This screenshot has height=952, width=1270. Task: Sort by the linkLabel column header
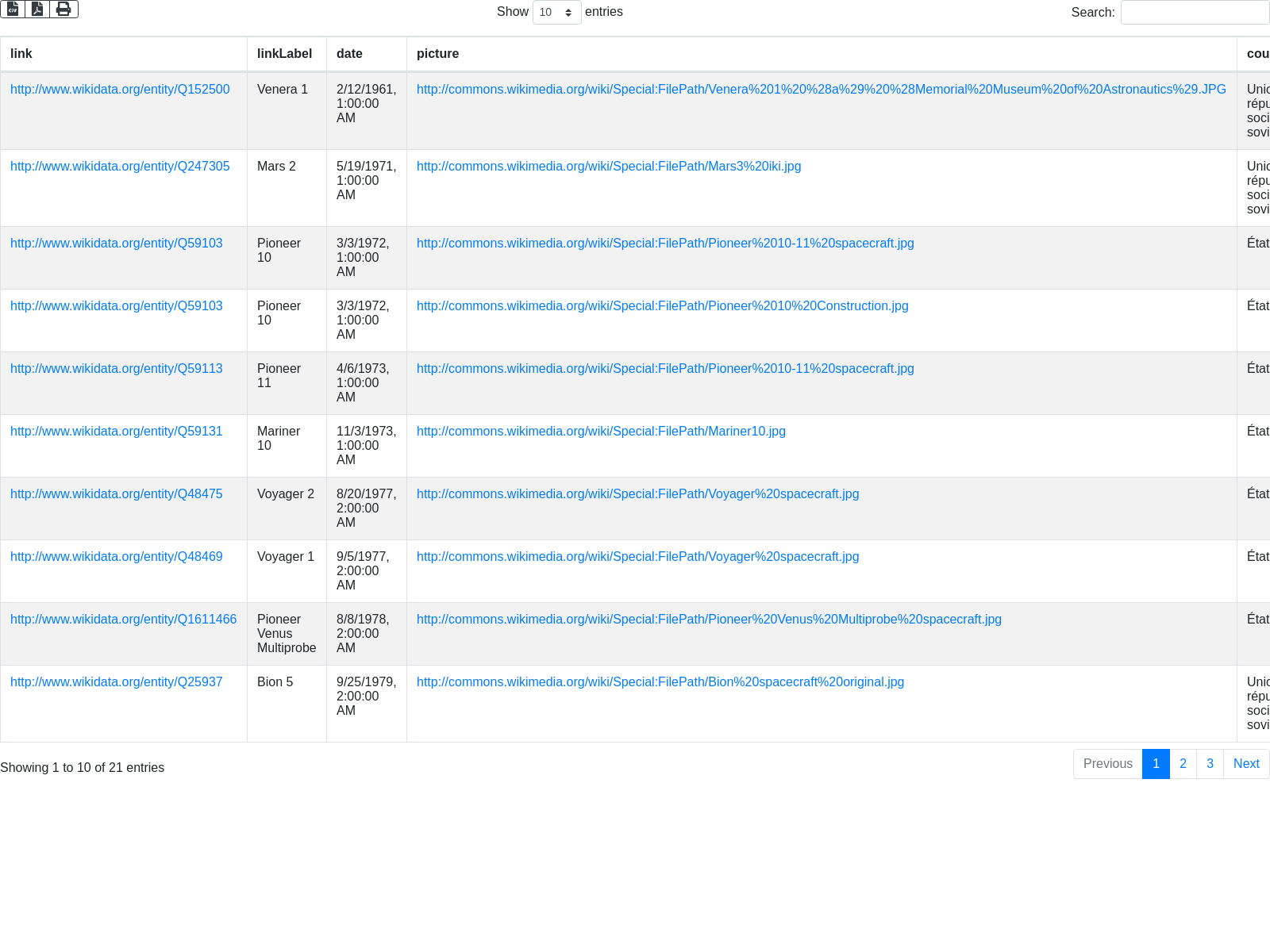coord(284,54)
